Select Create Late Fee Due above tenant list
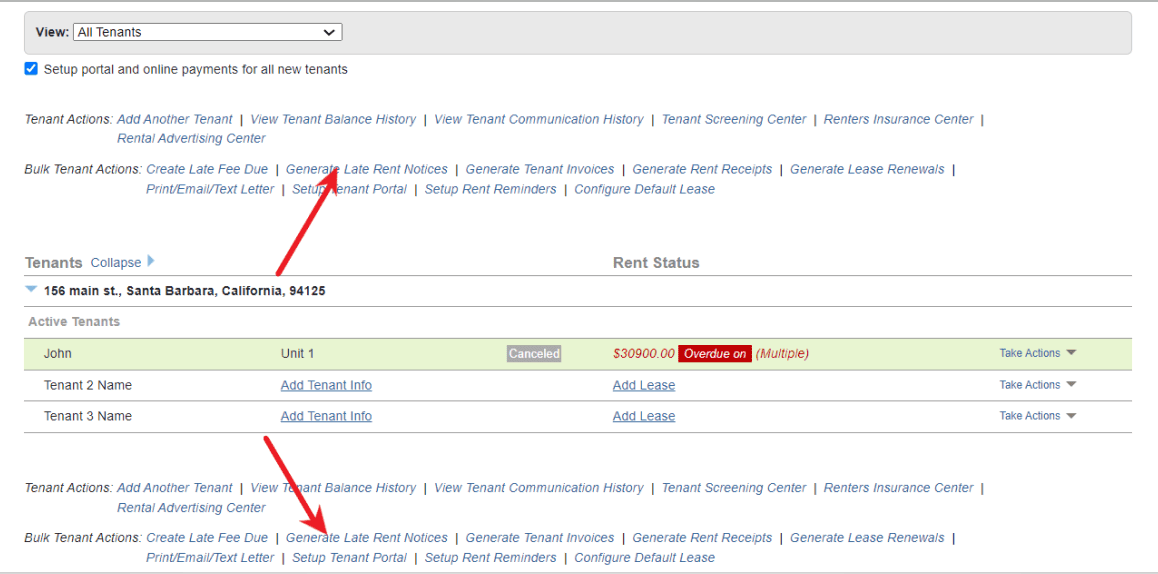1158x574 pixels. [x=207, y=169]
